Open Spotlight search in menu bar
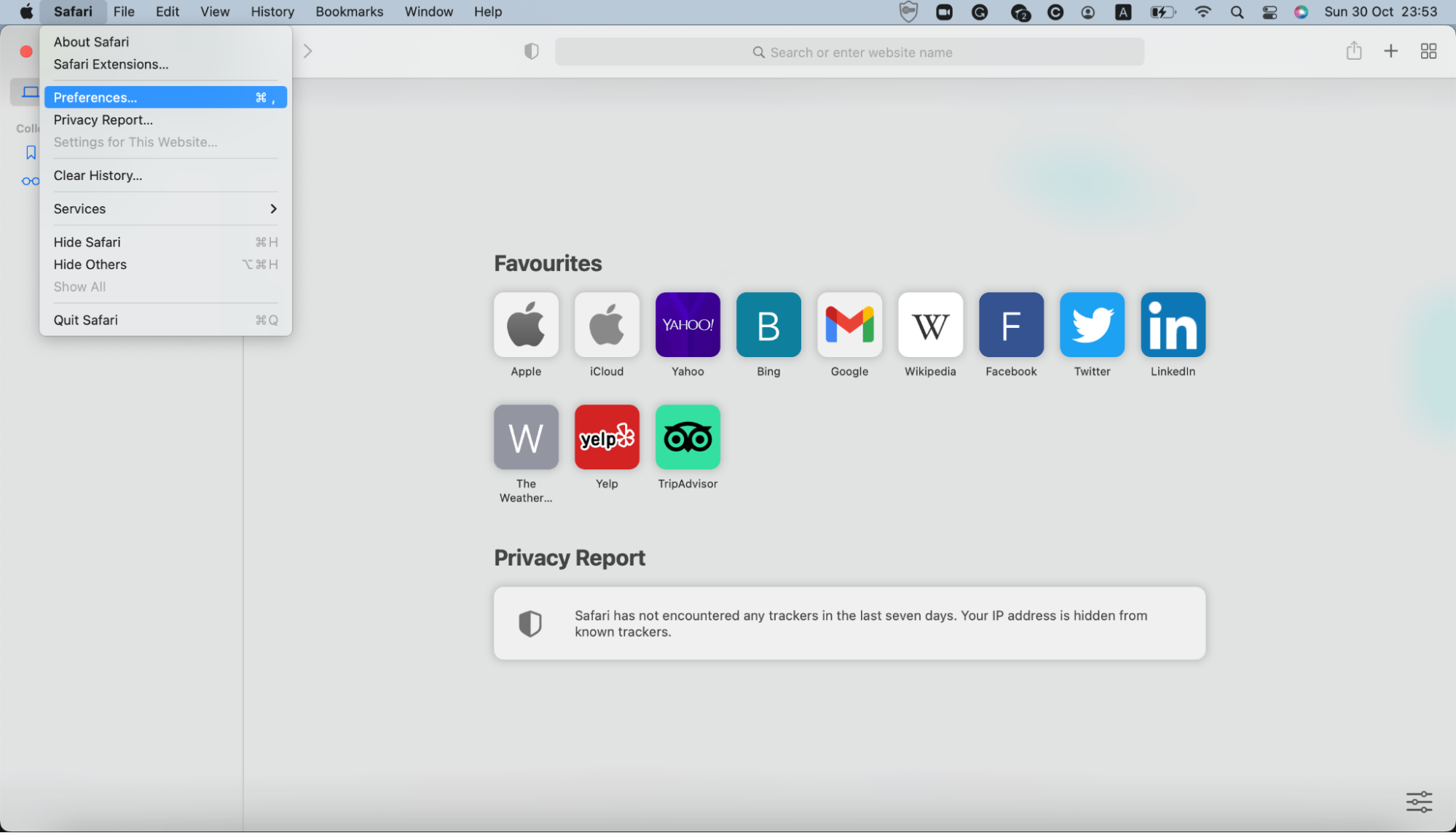The image size is (1456, 833). pyautogui.click(x=1237, y=12)
